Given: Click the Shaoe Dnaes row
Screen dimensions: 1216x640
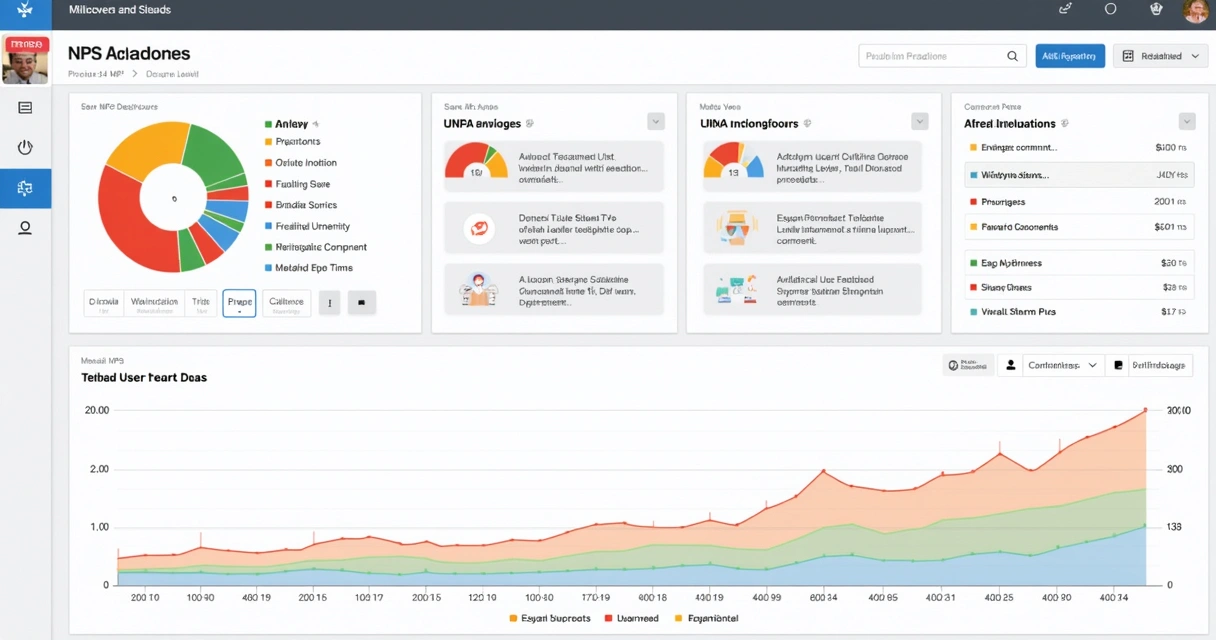Looking at the screenshot, I should (1079, 287).
